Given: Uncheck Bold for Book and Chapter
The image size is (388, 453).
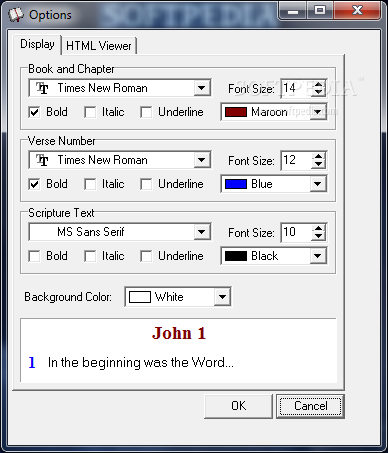Looking at the screenshot, I should [34, 112].
